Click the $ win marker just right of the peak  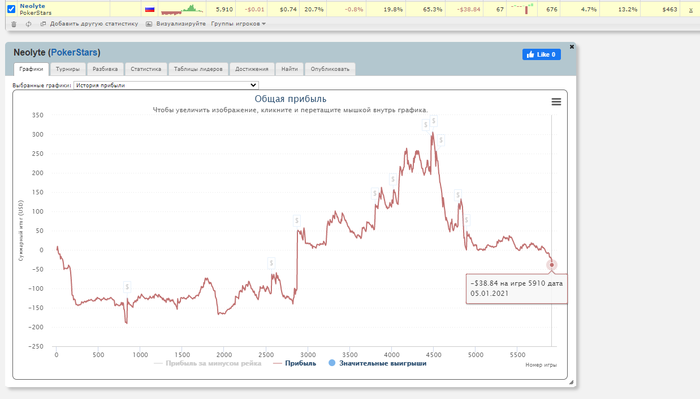441,141
